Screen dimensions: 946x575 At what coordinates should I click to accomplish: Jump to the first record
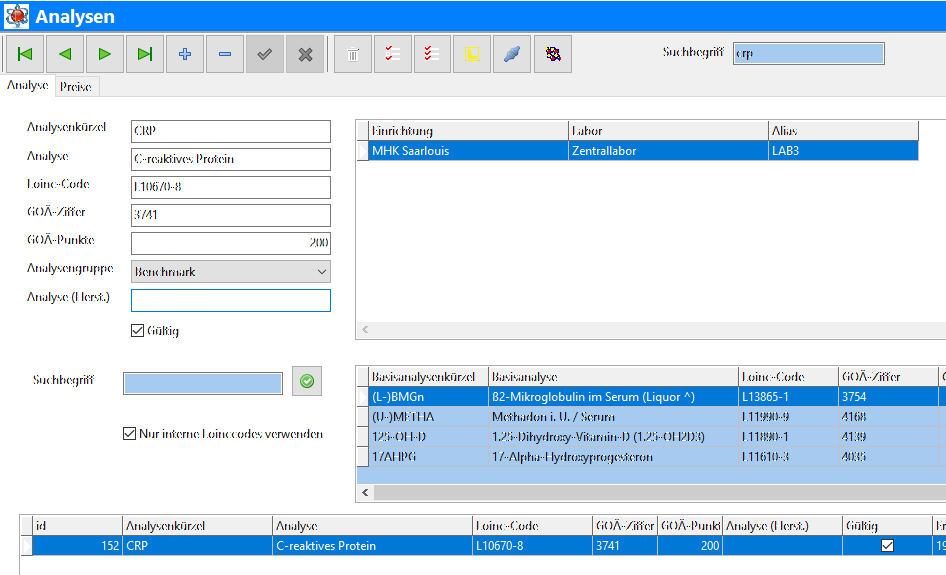pyautogui.click(x=25, y=54)
